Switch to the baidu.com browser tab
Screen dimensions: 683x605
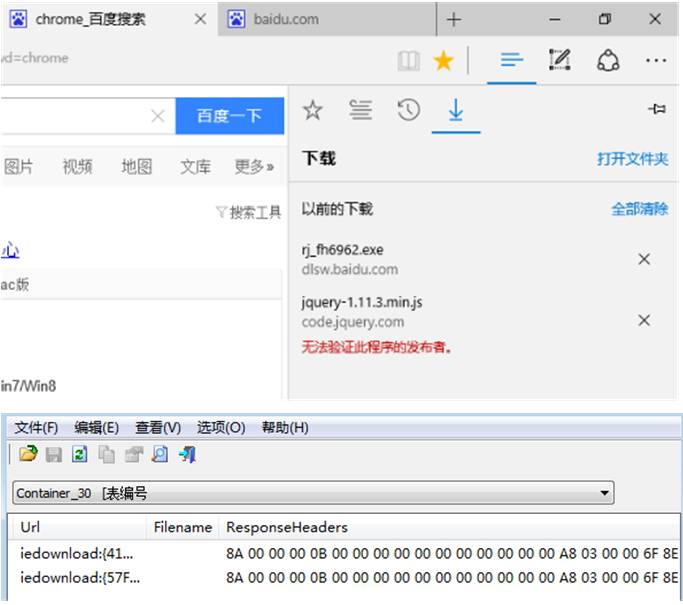[x=327, y=19]
